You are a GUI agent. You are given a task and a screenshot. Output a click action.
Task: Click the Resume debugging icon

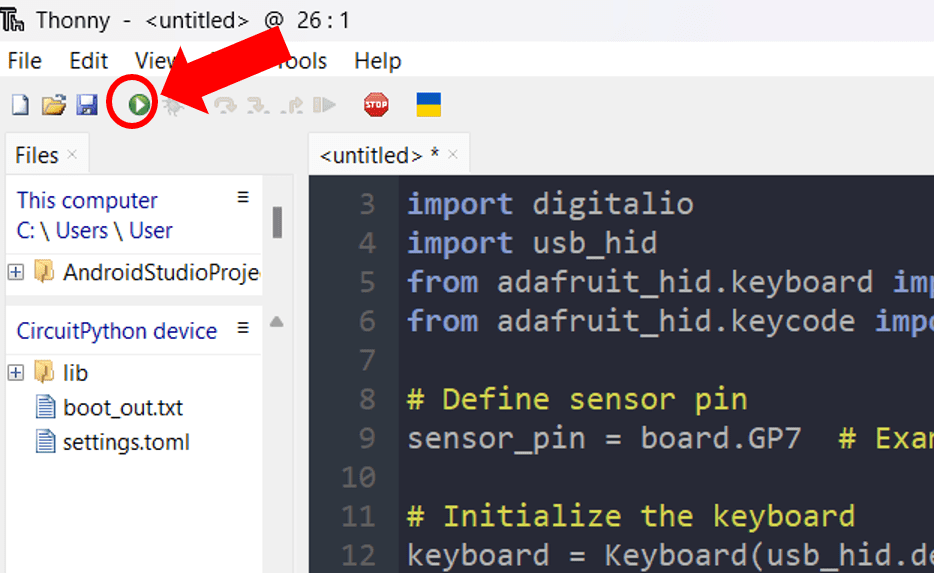click(324, 105)
